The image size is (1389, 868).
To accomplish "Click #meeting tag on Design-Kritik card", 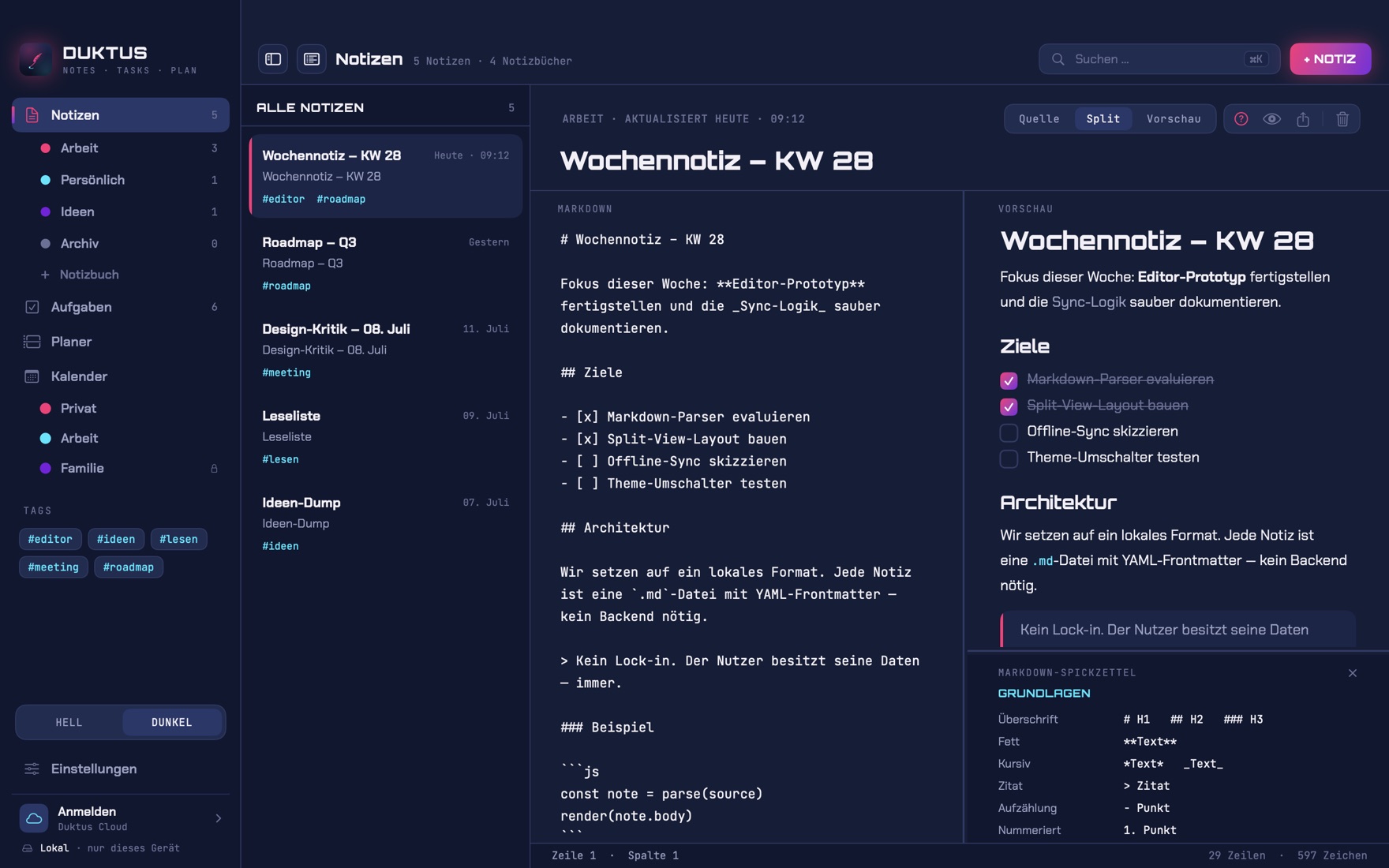I will click(286, 373).
